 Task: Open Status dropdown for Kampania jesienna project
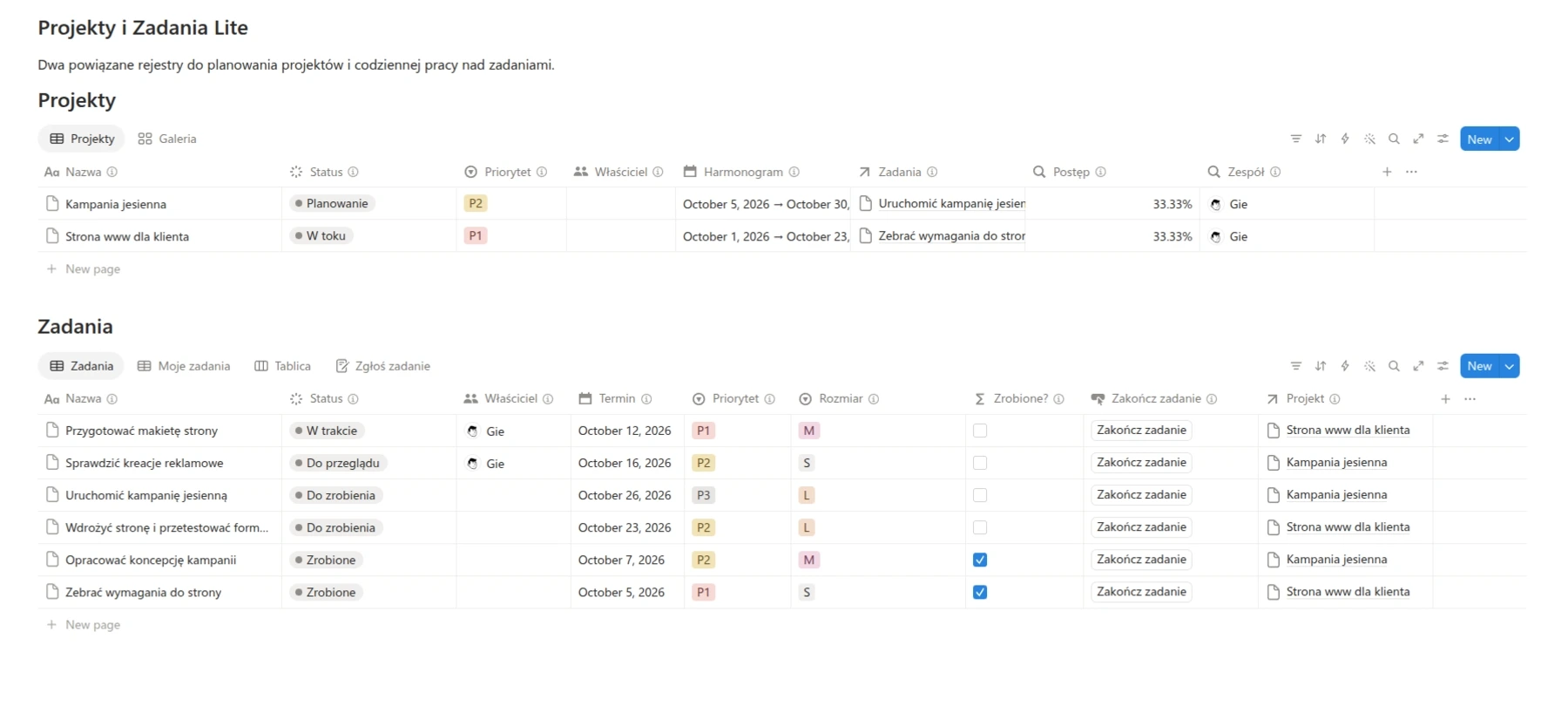coord(332,203)
